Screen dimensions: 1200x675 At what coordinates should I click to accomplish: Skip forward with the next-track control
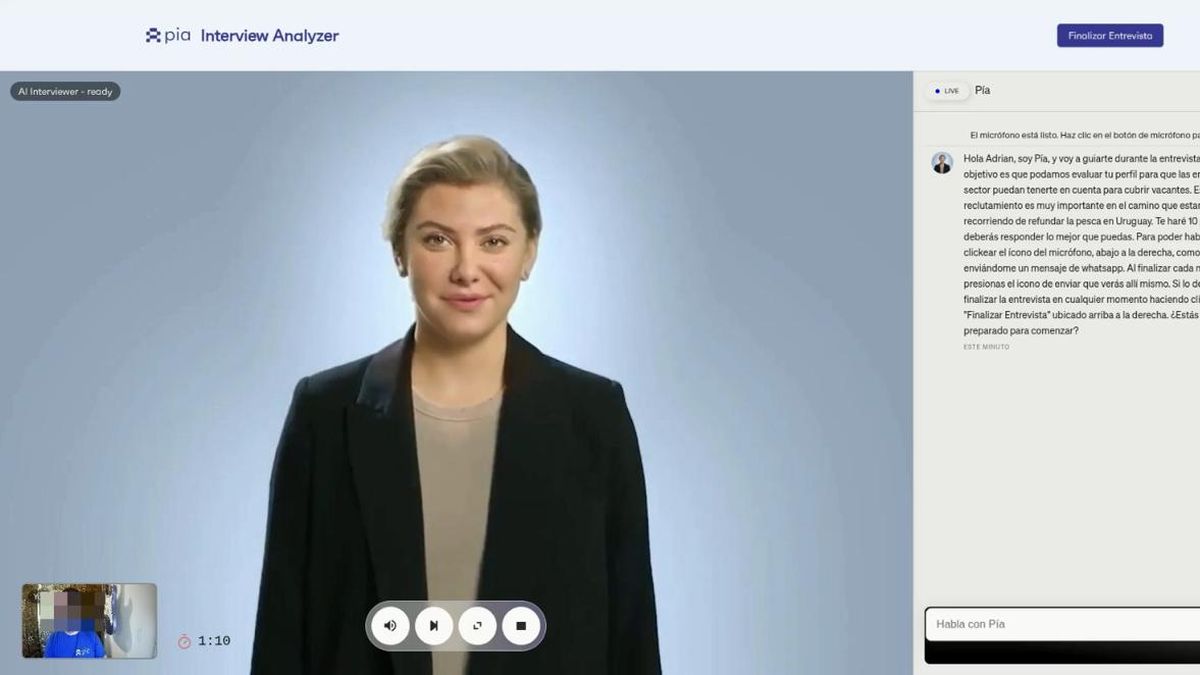click(434, 626)
